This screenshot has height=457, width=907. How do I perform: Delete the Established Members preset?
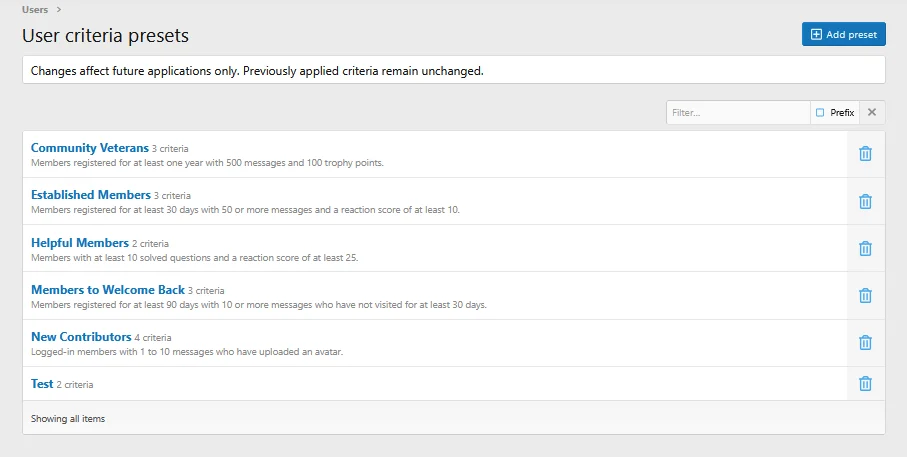coord(865,201)
